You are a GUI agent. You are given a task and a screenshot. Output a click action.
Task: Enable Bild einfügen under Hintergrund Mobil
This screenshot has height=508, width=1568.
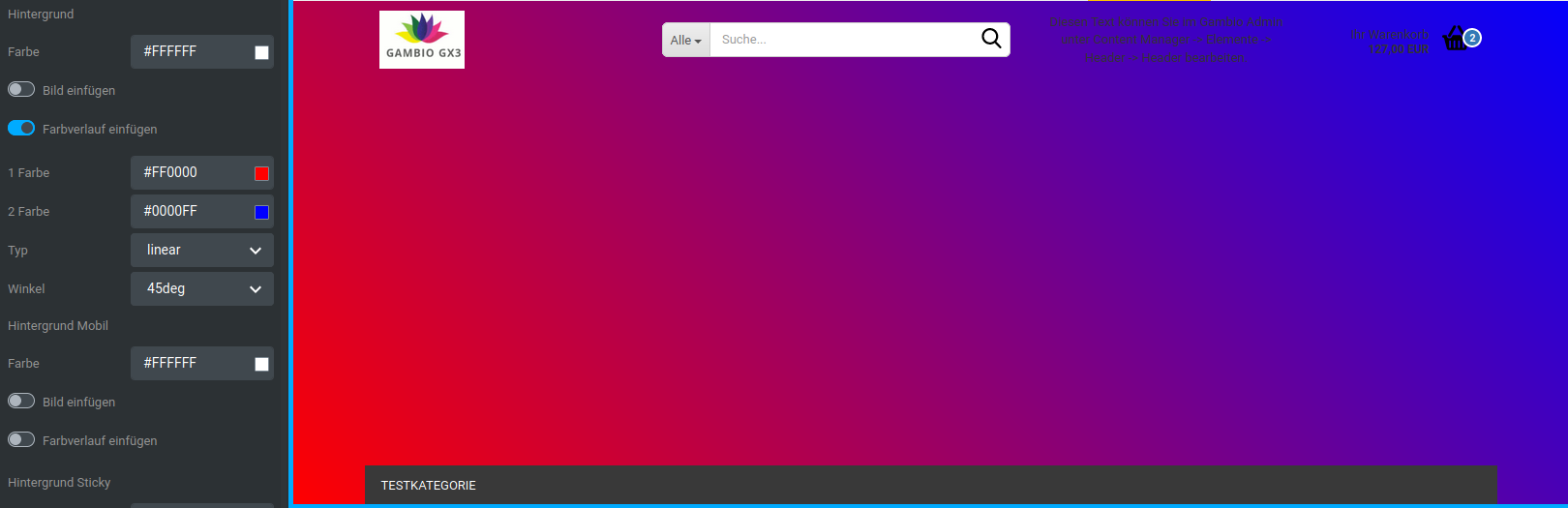click(x=21, y=402)
